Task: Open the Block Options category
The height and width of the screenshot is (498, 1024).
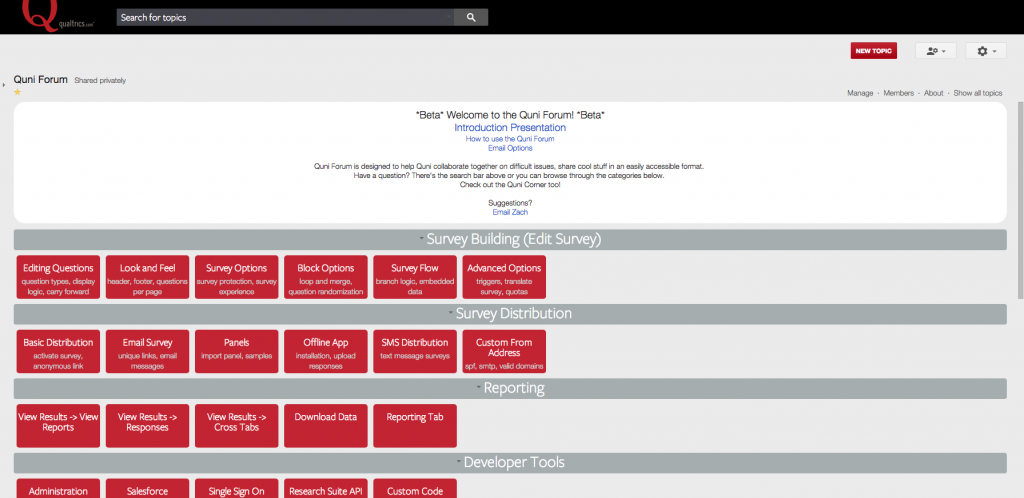Action: pos(326,277)
